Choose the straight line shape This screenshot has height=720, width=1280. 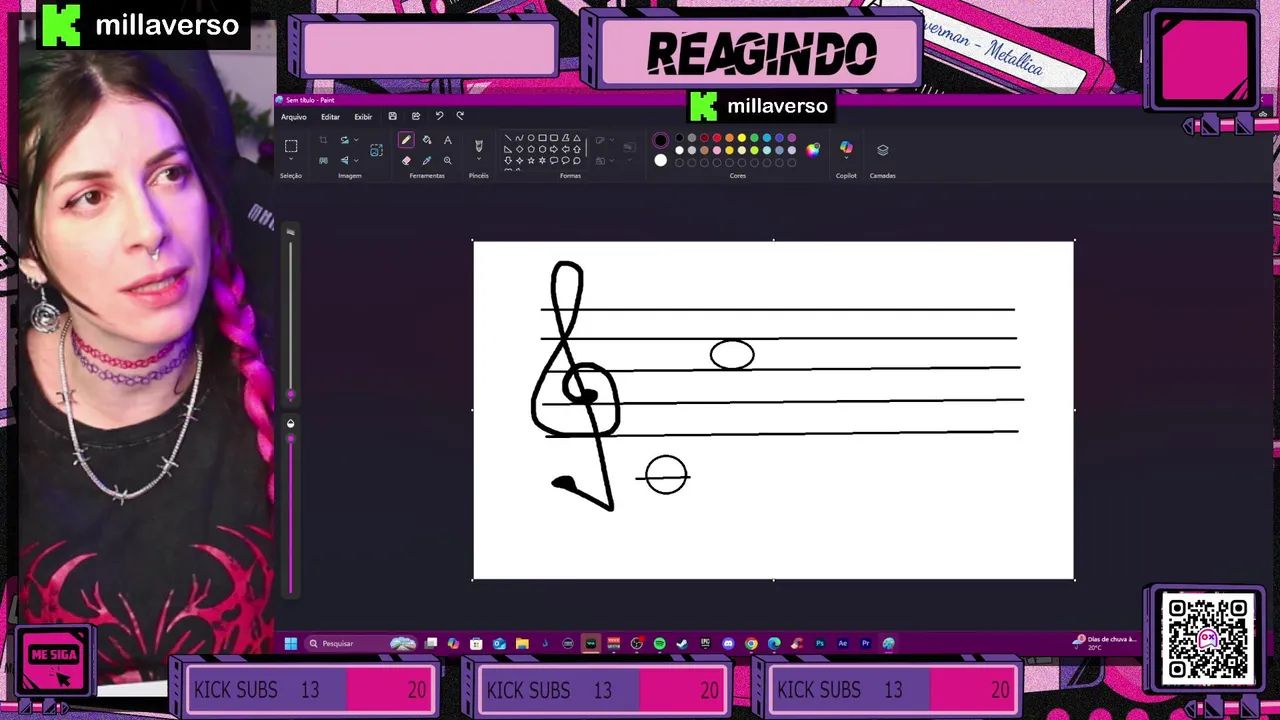coord(508,138)
